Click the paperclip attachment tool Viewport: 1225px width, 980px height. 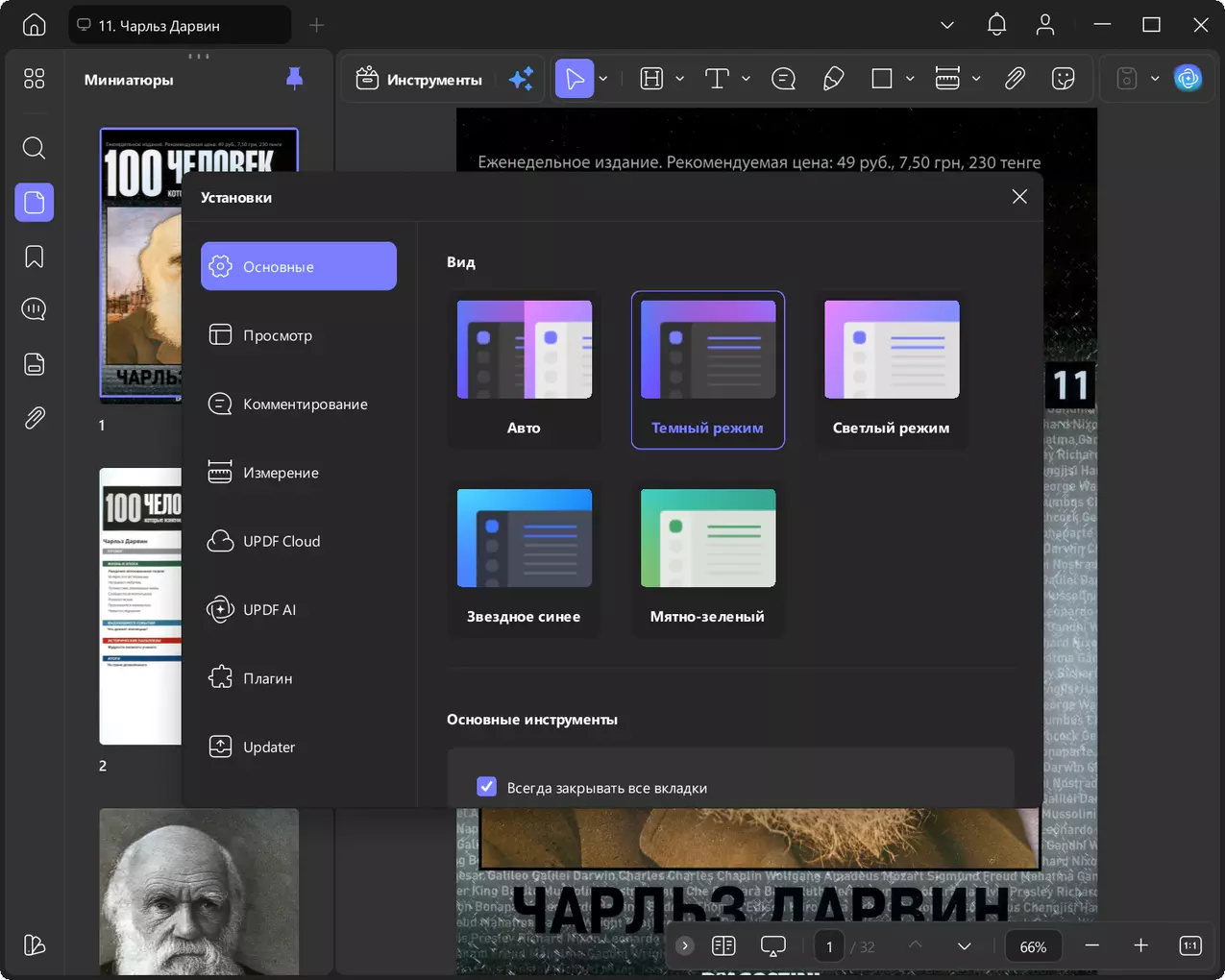pos(1015,79)
